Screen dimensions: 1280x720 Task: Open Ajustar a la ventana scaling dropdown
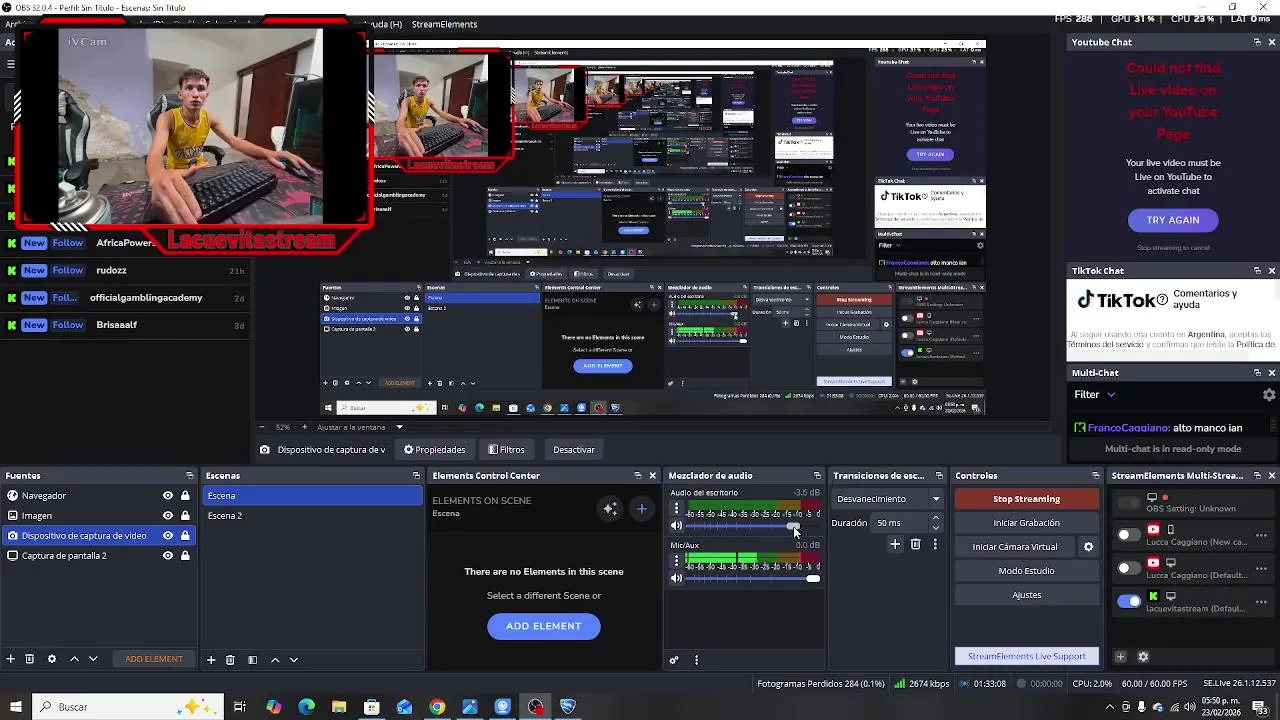pos(360,427)
